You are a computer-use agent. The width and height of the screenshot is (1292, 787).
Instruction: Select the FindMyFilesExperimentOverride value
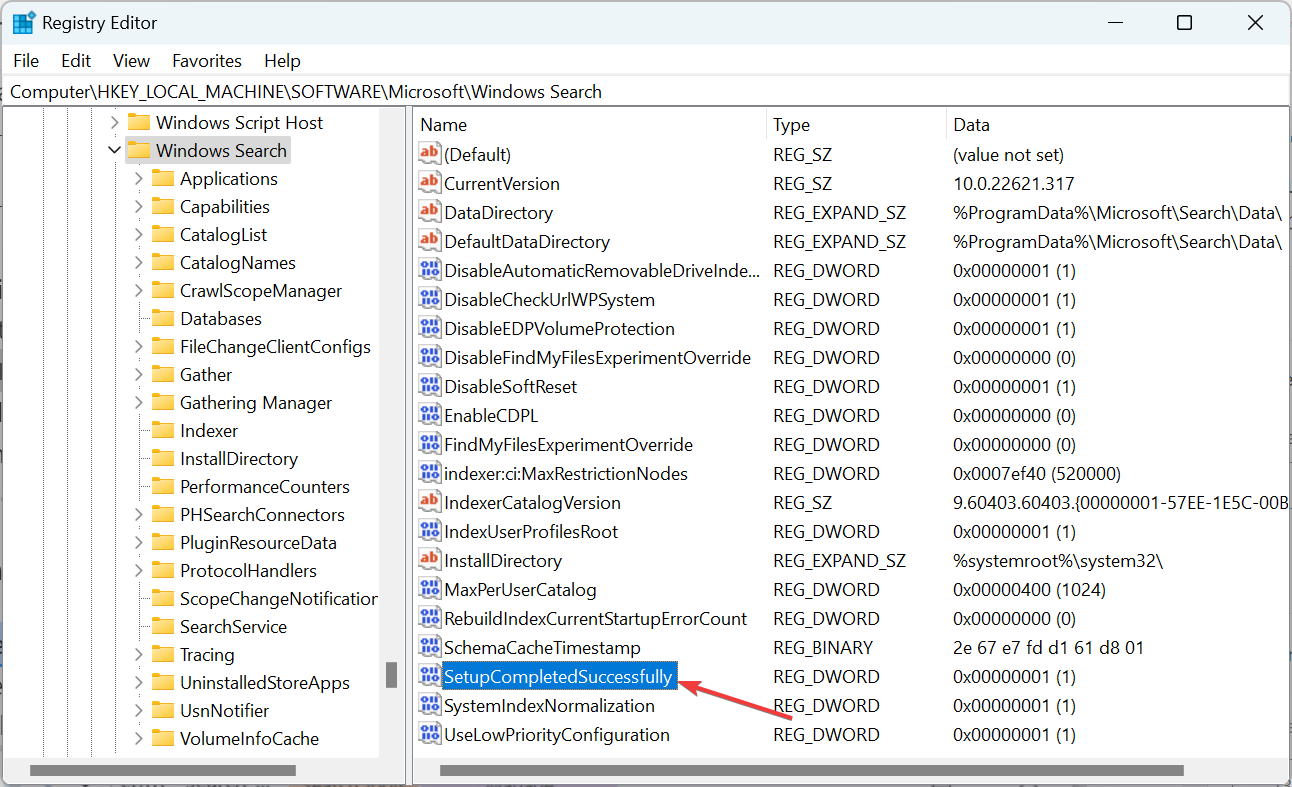pos(568,444)
